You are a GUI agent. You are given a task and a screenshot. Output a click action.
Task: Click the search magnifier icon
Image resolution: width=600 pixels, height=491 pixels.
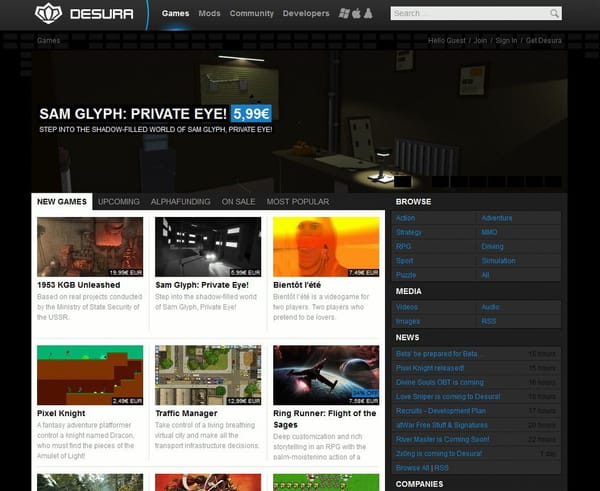click(554, 13)
